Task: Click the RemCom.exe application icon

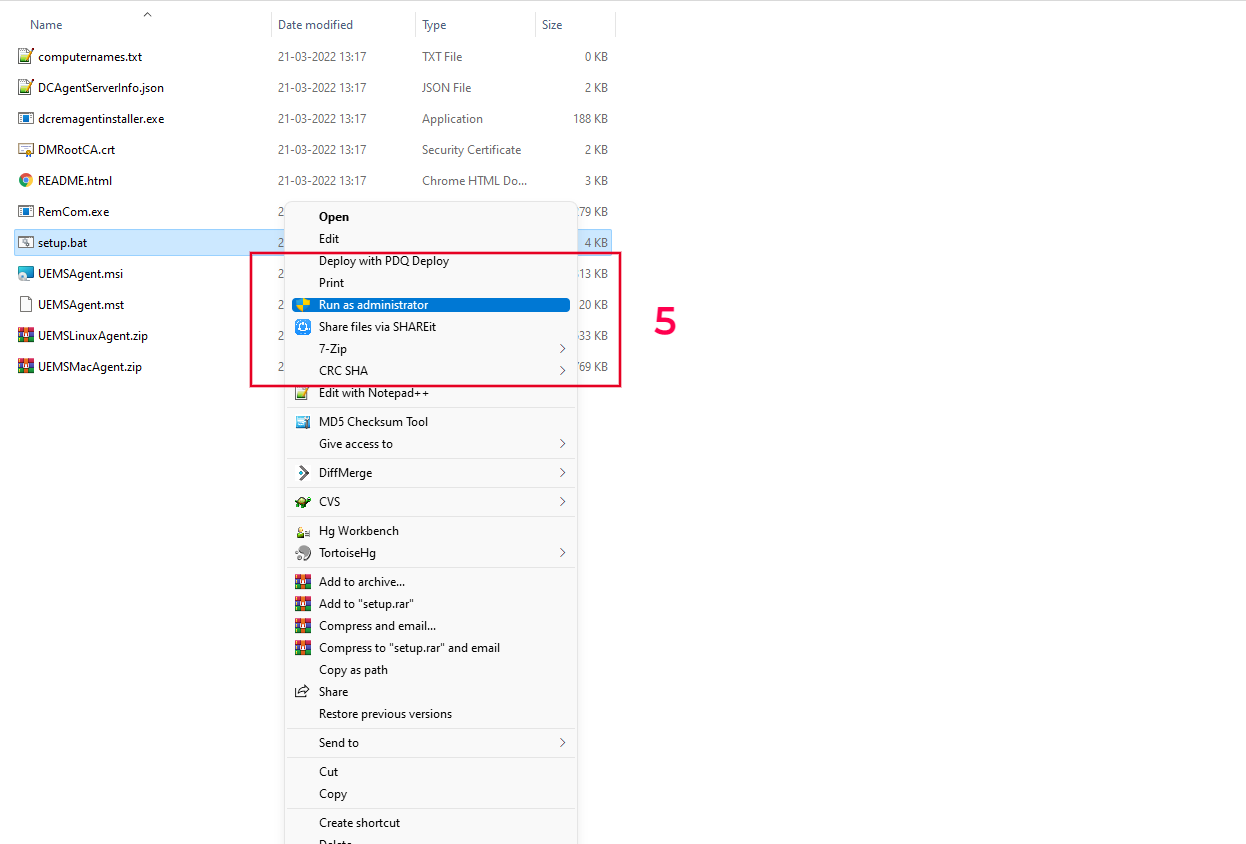Action: tap(26, 212)
